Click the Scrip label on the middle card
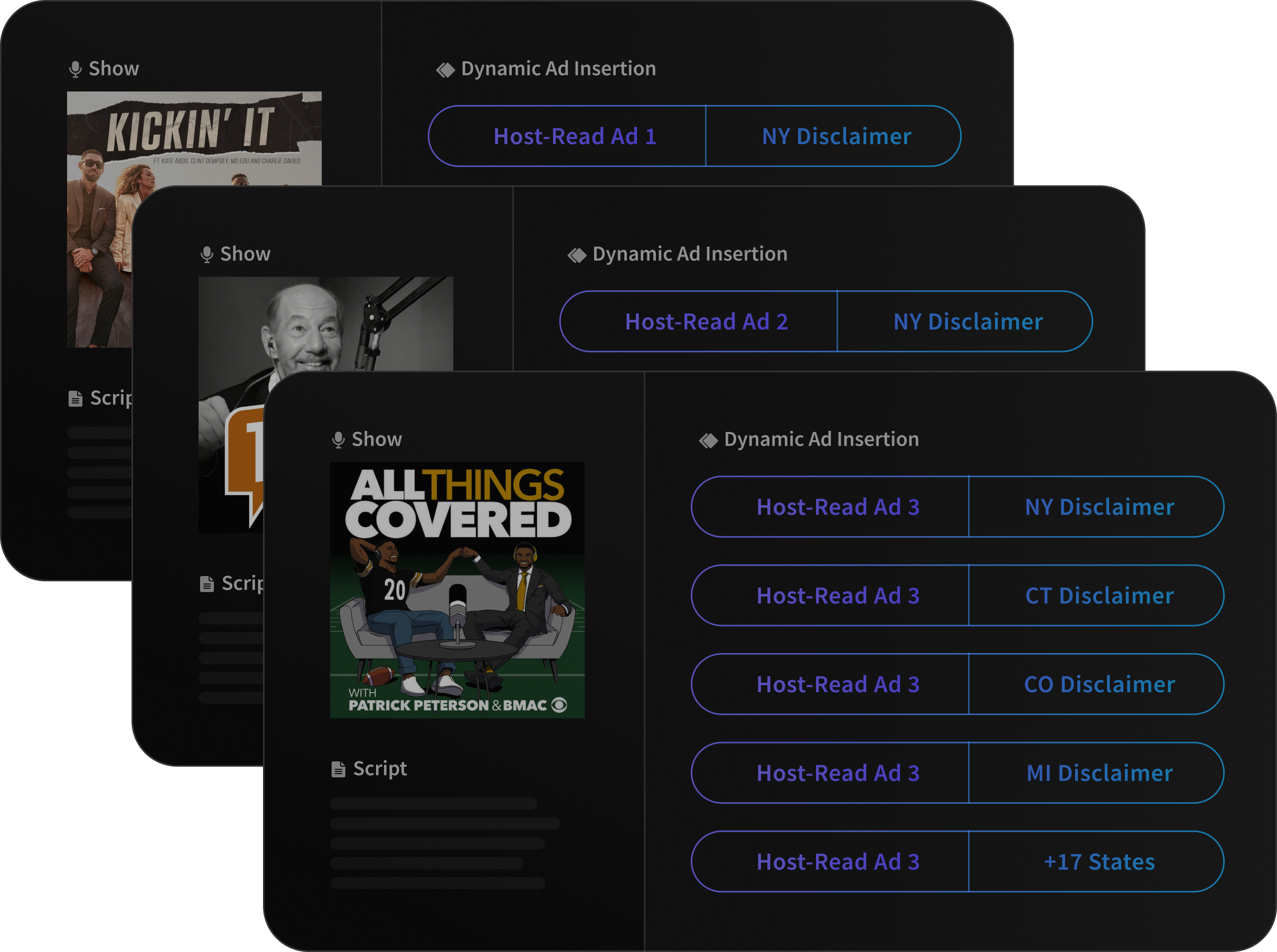Screen dimensions: 1277x952 [242, 584]
